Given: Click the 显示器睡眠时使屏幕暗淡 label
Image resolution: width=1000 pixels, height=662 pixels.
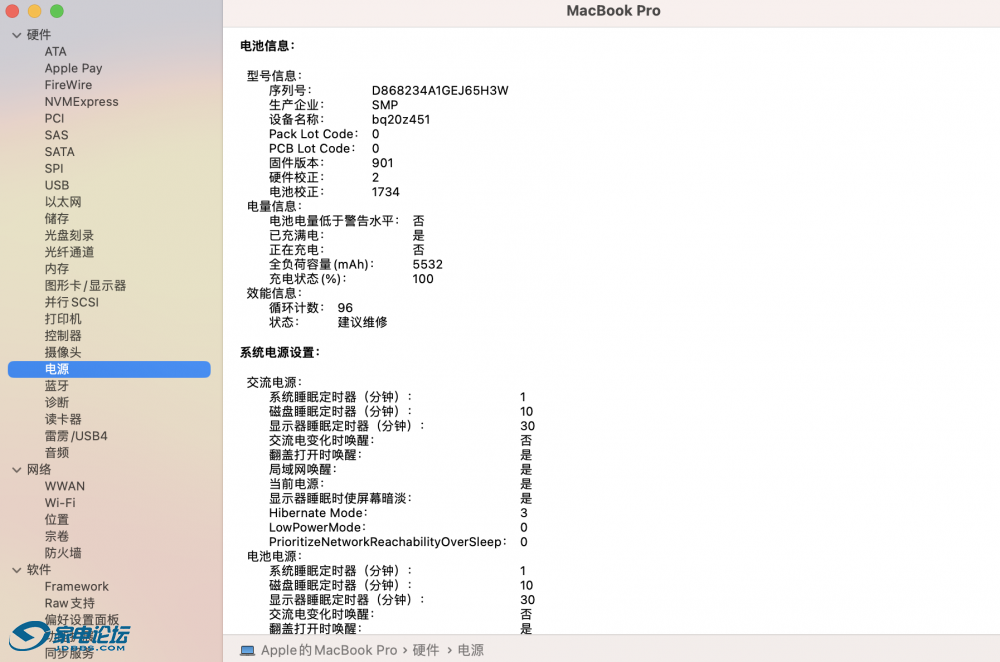Looking at the screenshot, I should (x=340, y=499).
